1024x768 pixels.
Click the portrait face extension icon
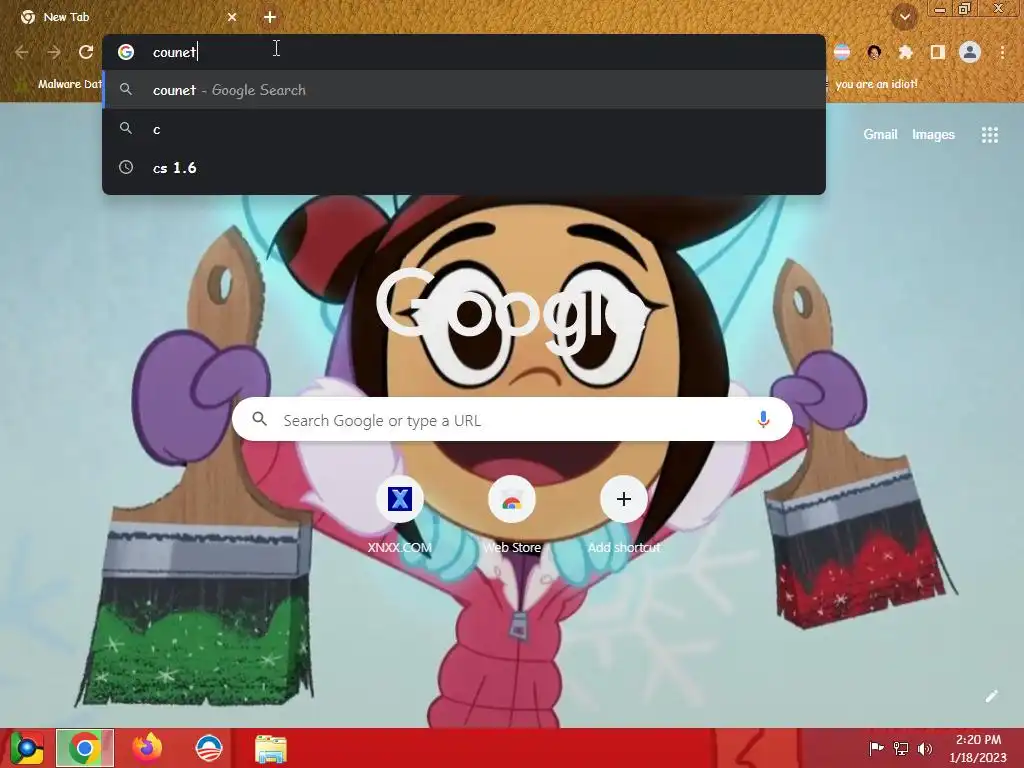pos(874,52)
